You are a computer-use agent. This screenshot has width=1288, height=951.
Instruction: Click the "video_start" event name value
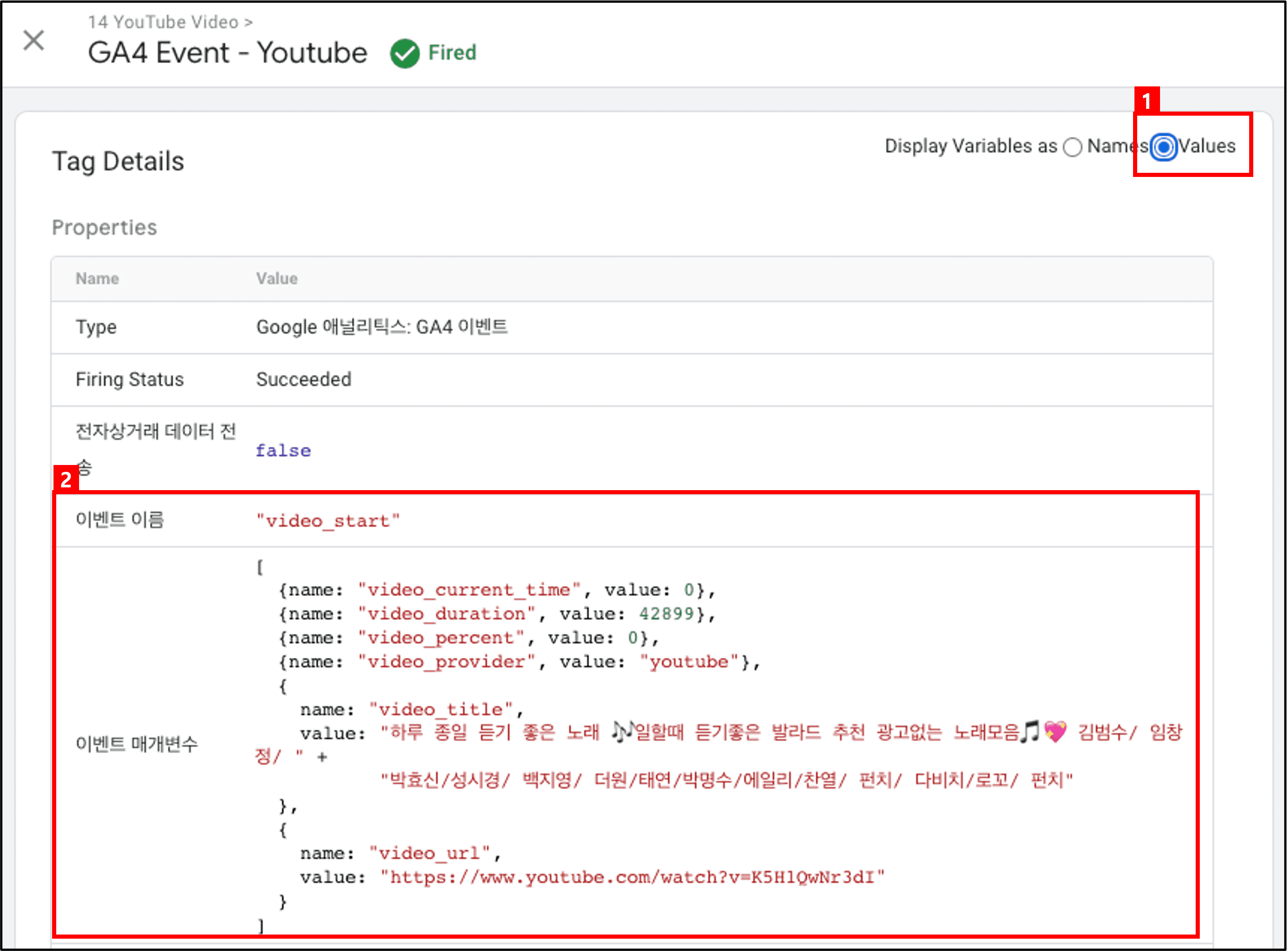click(327, 521)
